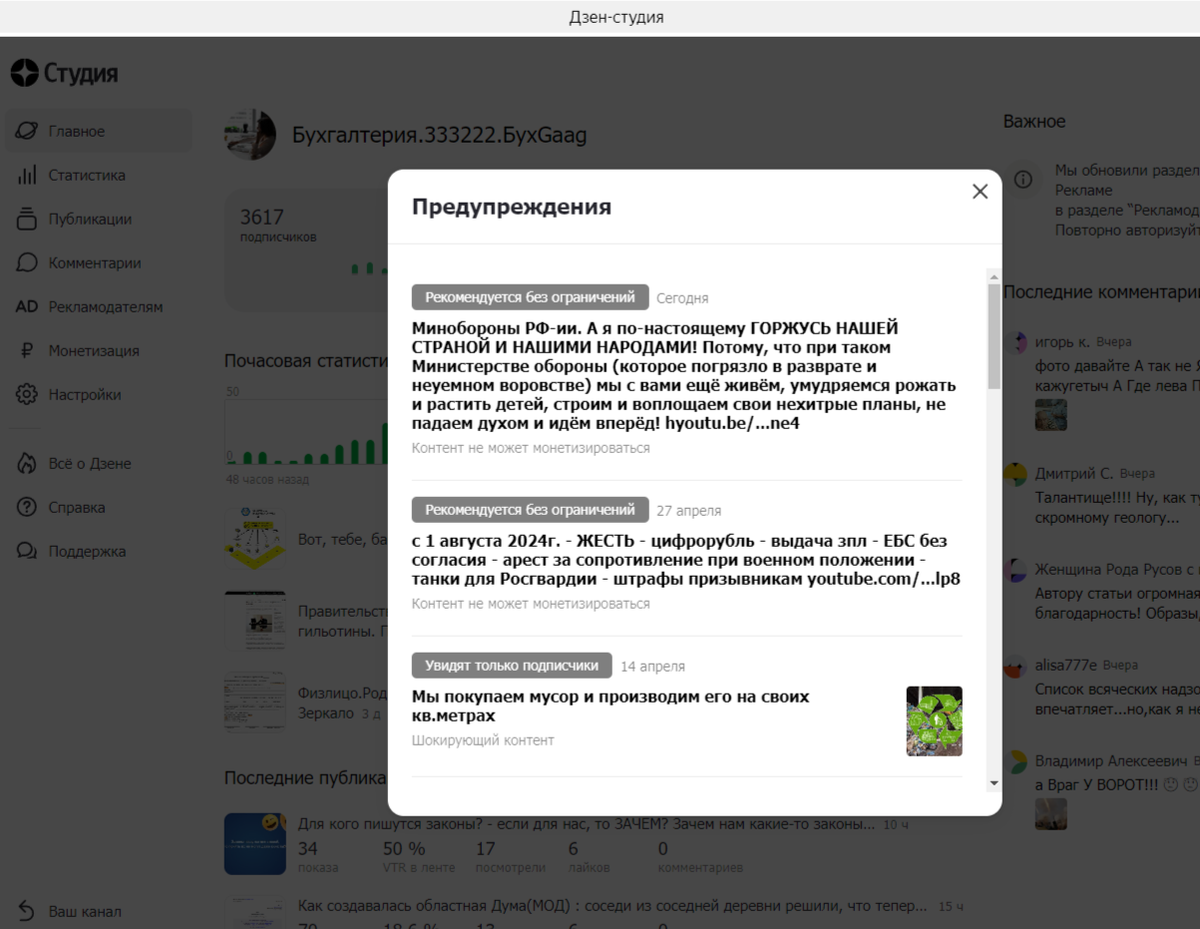Open Публикации sidebar section

click(x=98, y=219)
